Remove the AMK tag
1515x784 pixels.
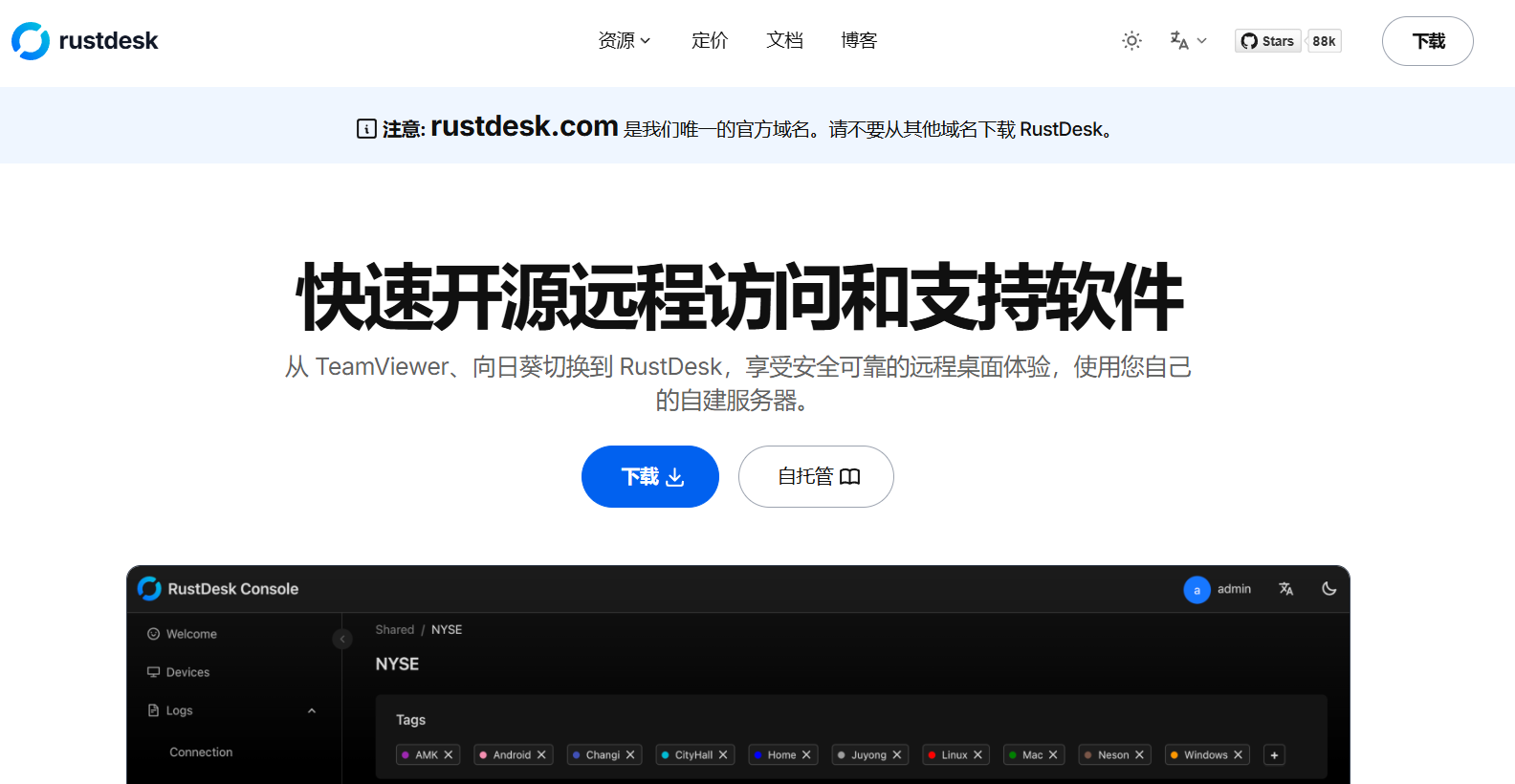tap(449, 755)
